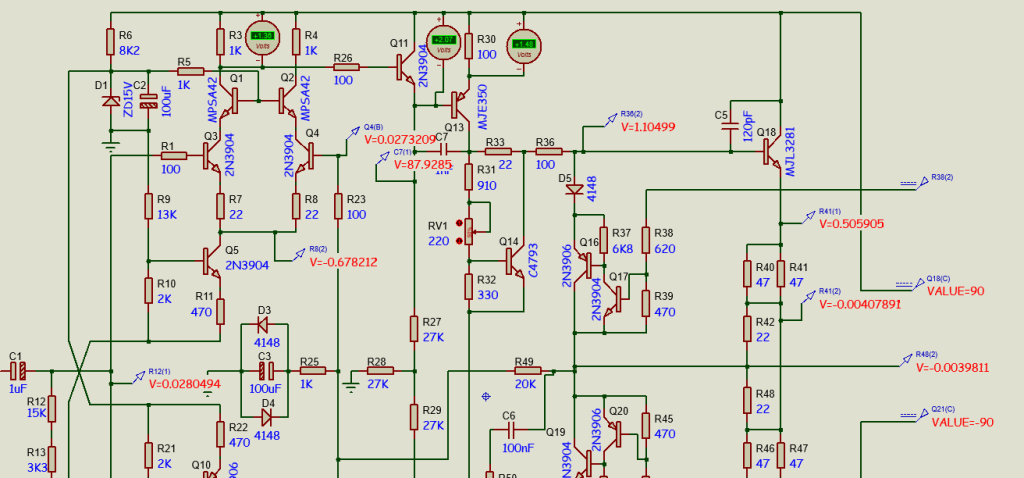Image resolution: width=1024 pixels, height=478 pixels.
Task: Select the Q14 C4793 transistor
Action: pos(515,258)
